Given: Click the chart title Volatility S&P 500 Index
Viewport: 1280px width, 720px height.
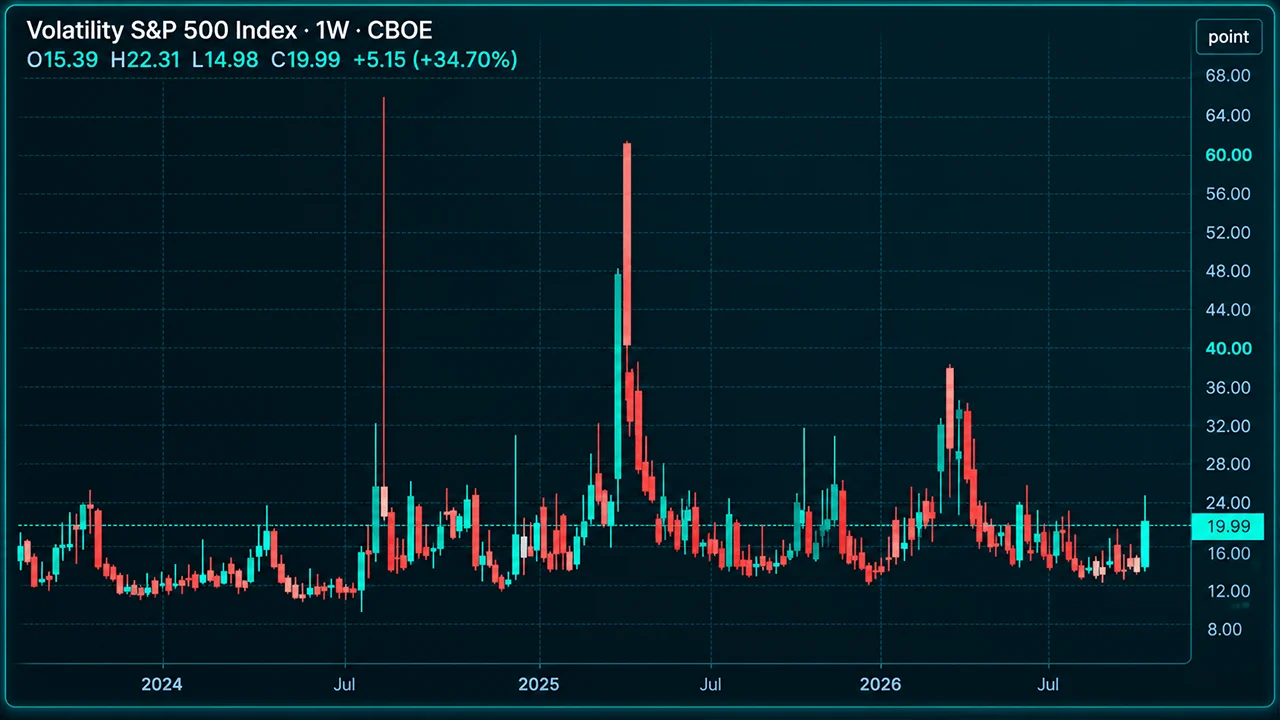Looking at the screenshot, I should pos(160,31).
